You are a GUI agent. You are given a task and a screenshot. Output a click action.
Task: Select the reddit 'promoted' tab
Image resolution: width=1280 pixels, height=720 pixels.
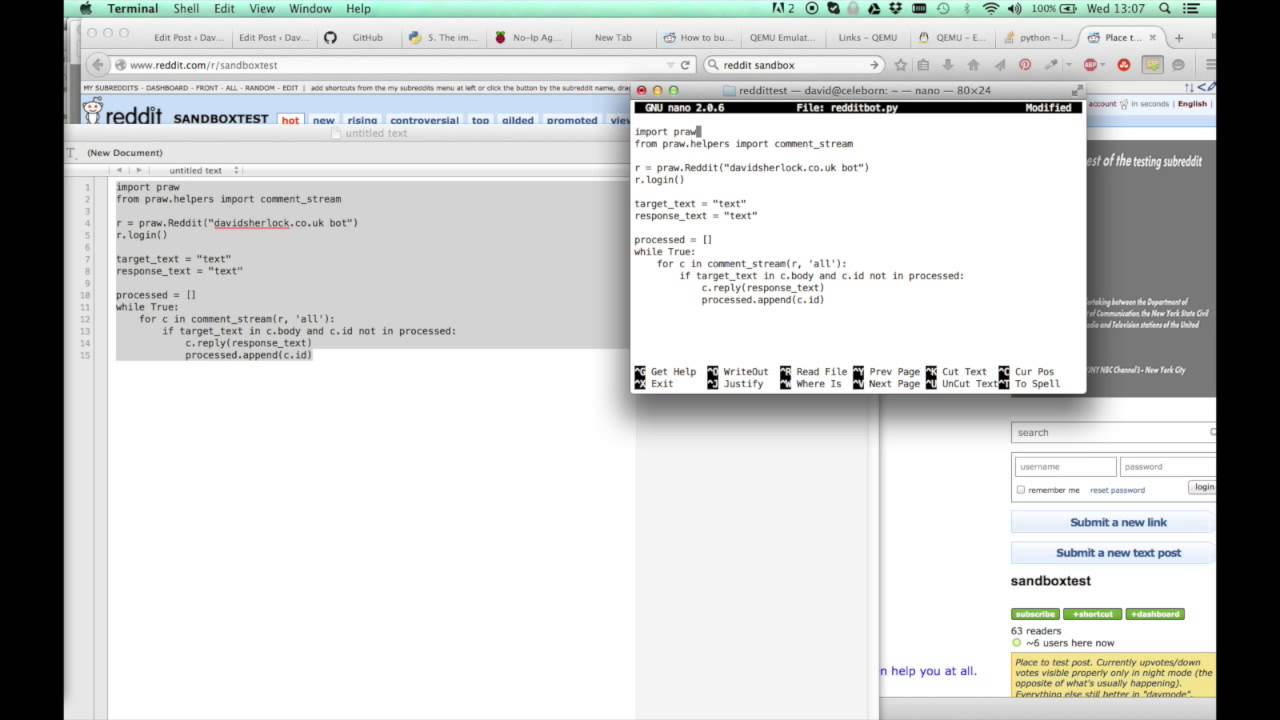(572, 120)
